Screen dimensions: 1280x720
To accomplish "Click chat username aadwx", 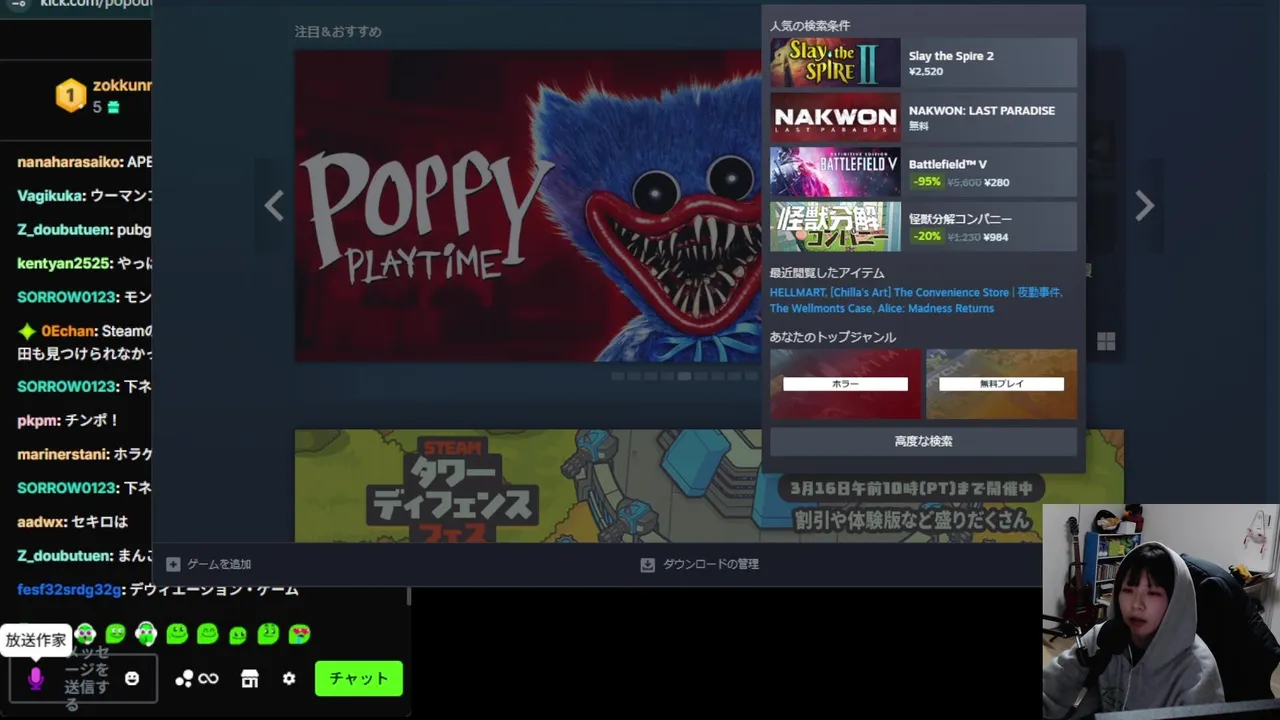I will 42,522.
